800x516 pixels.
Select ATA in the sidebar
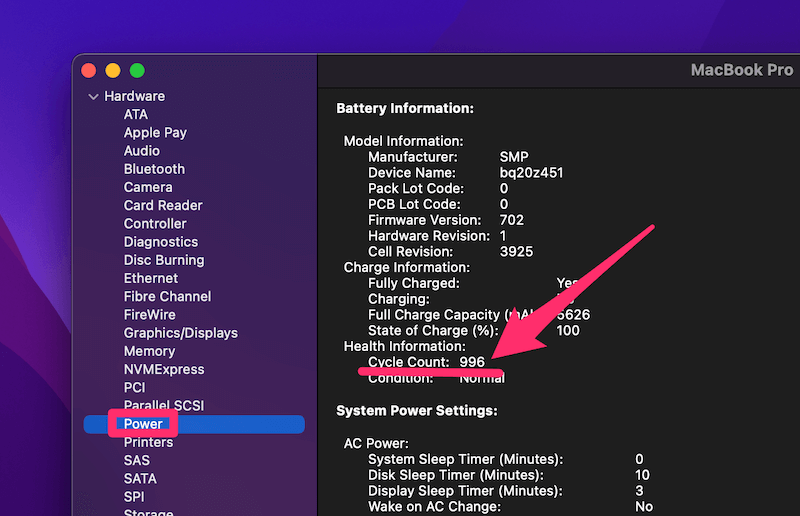pos(136,114)
